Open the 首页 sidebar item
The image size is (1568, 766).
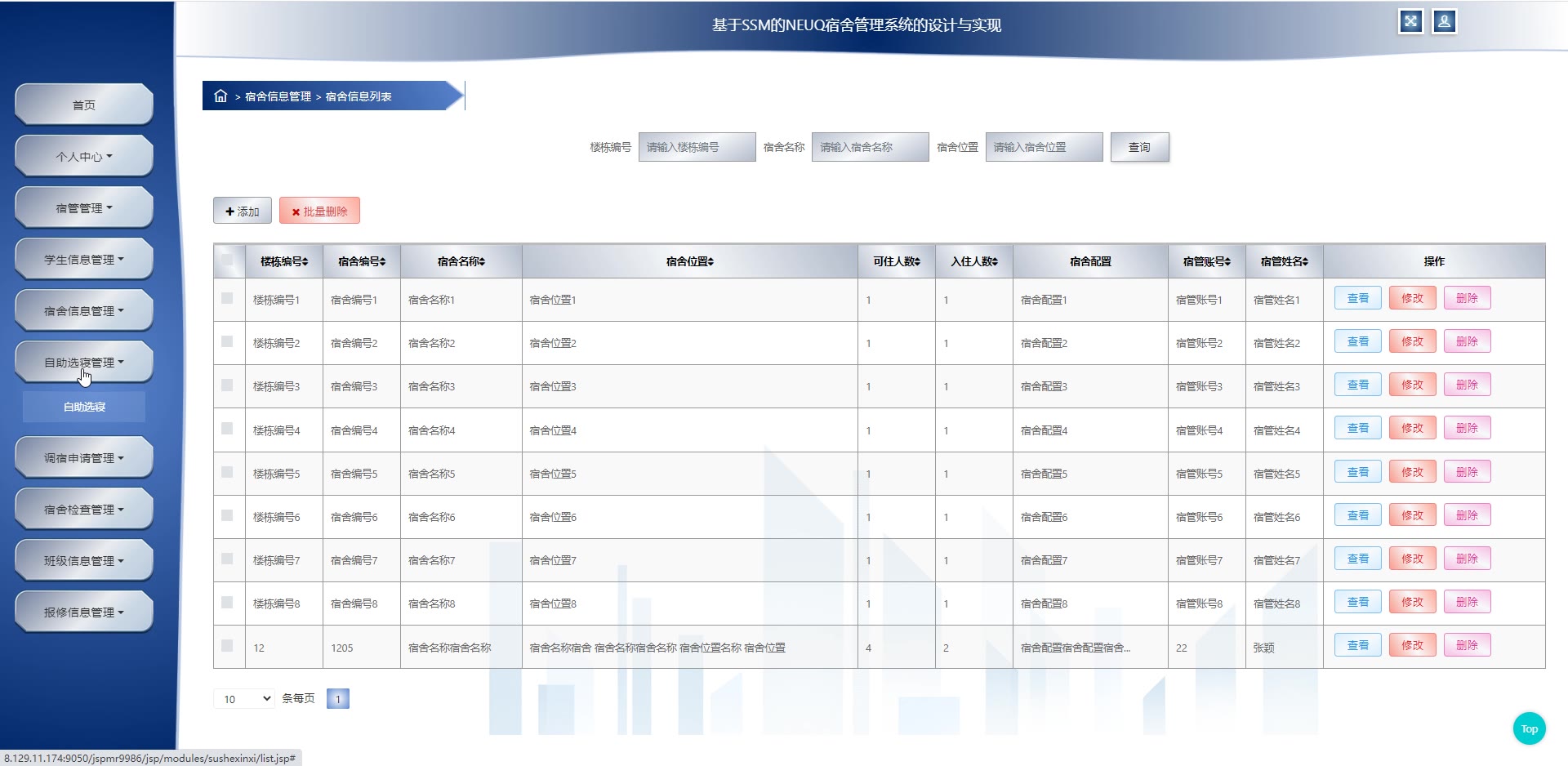(x=84, y=105)
